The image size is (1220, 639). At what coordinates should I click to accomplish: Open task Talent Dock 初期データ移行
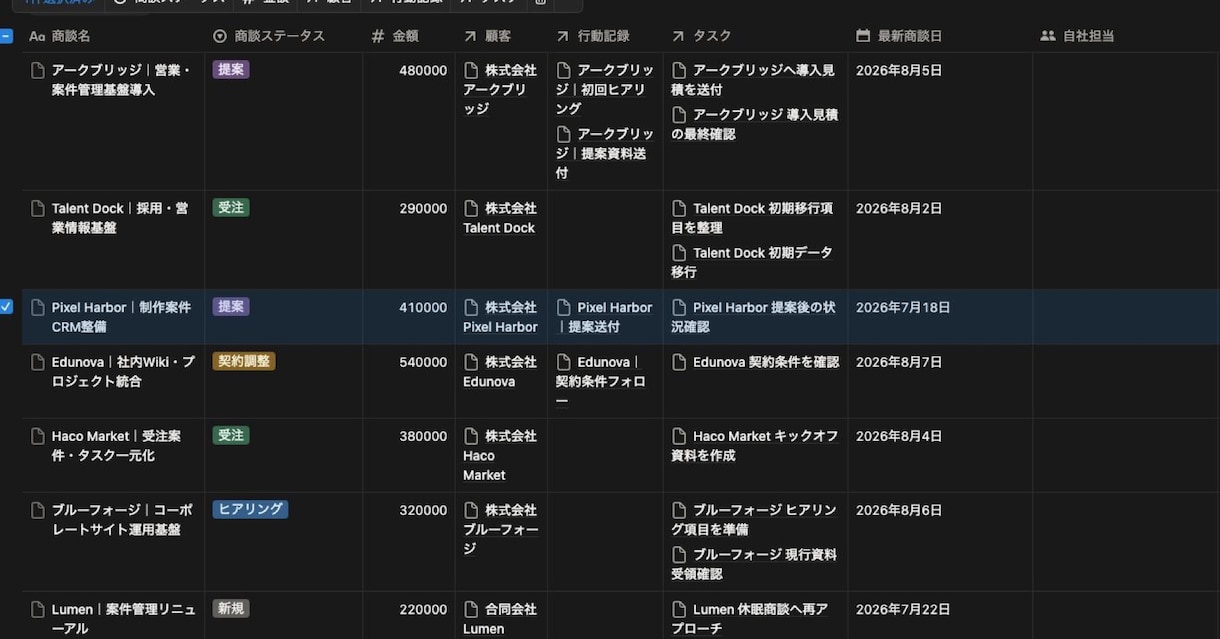tap(752, 262)
